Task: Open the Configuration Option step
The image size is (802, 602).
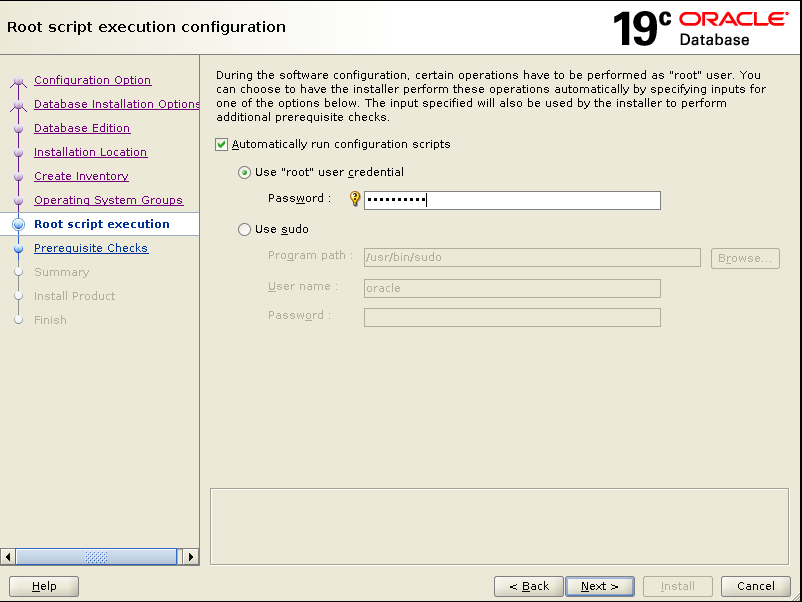Action: click(x=93, y=80)
